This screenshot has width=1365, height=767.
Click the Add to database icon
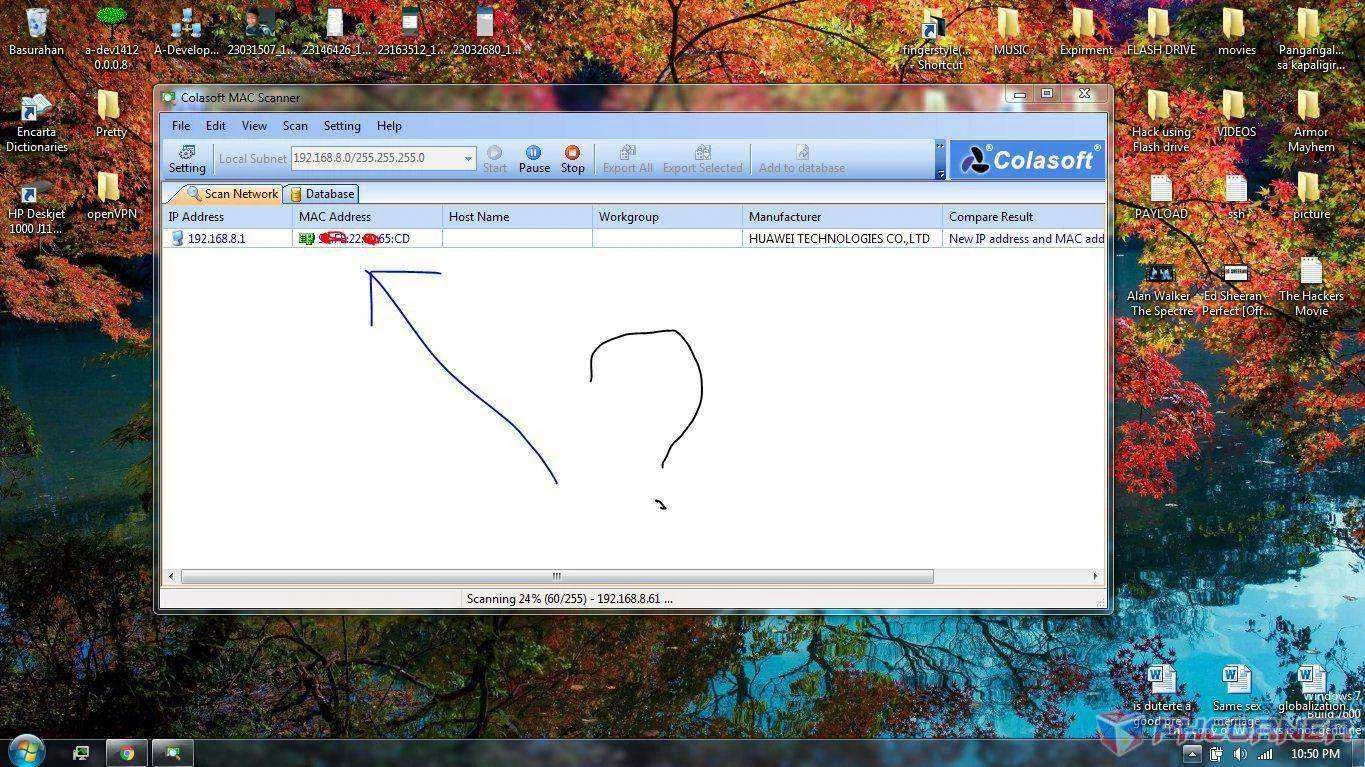point(801,159)
